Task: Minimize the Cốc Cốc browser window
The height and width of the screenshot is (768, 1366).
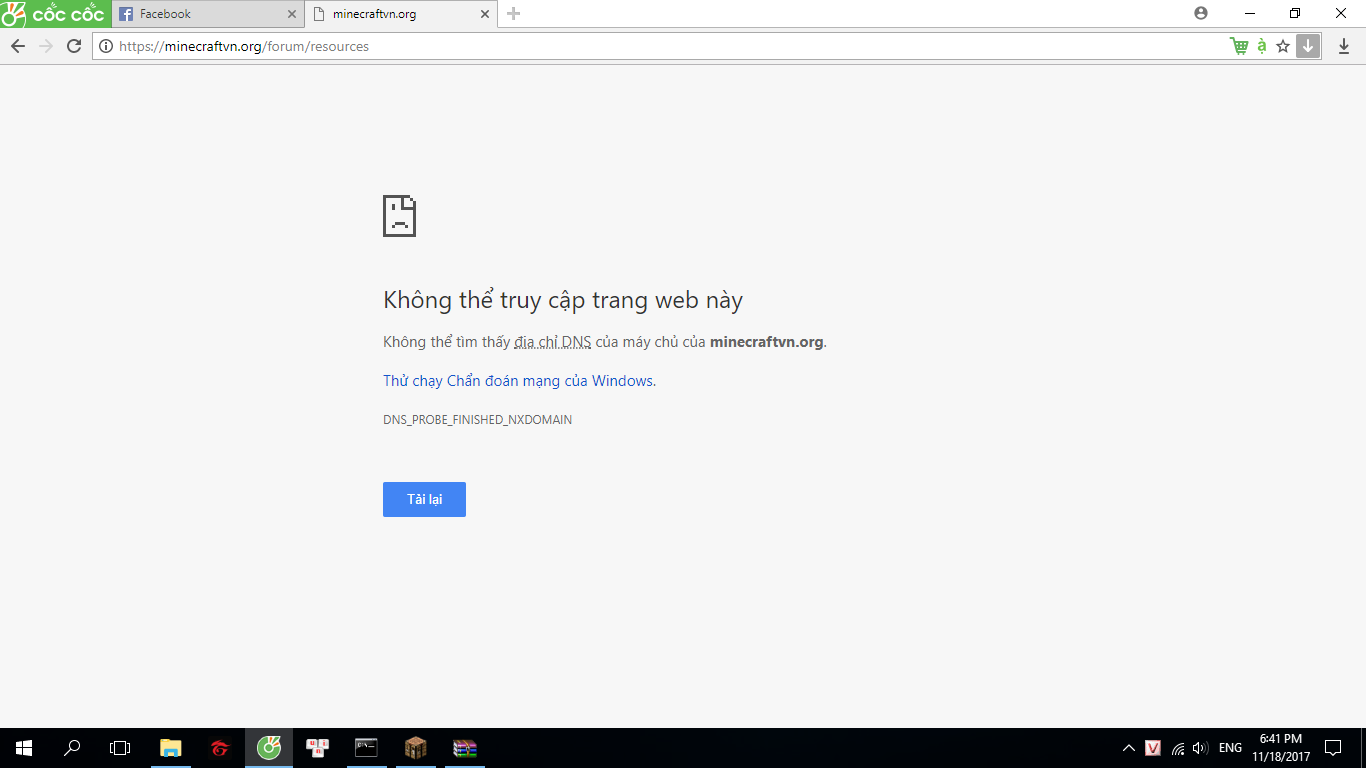Action: point(1250,13)
